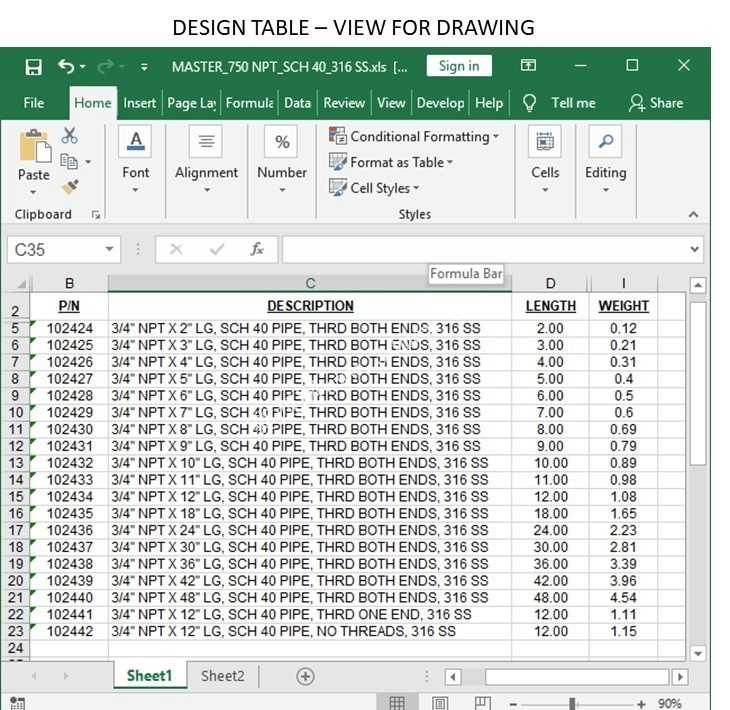The height and width of the screenshot is (710, 730).
Task: Click the Cut scissors icon
Action: (69, 135)
